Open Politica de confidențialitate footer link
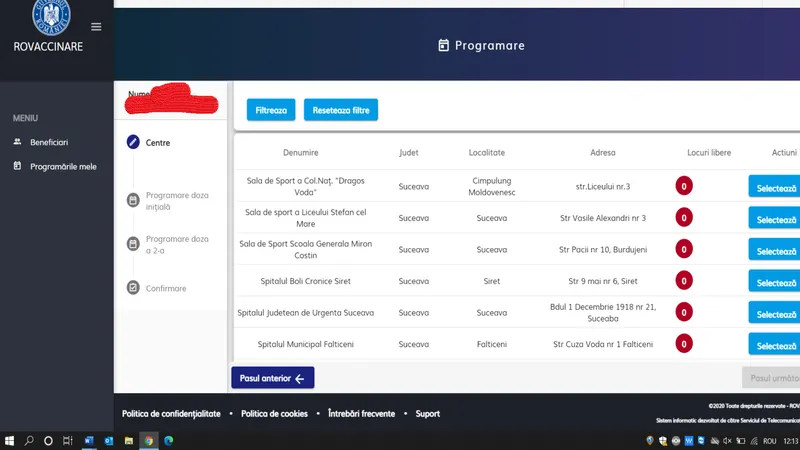Screen dimensions: 800x450 point(171,414)
